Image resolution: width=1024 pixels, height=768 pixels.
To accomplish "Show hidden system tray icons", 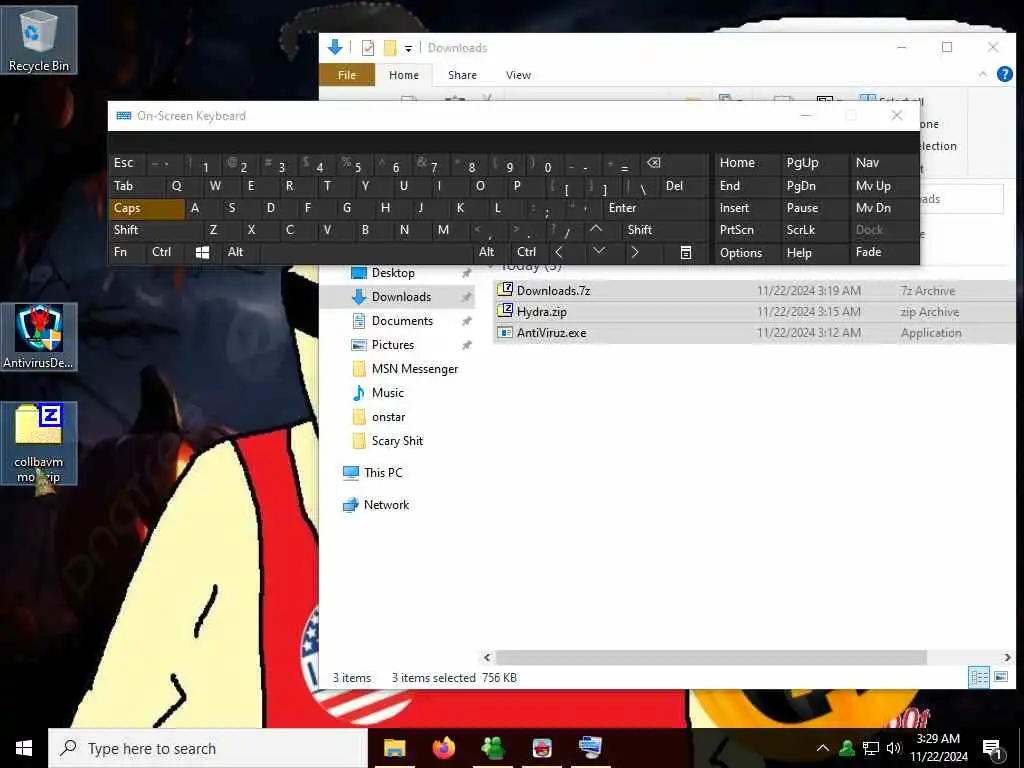I will (x=823, y=748).
